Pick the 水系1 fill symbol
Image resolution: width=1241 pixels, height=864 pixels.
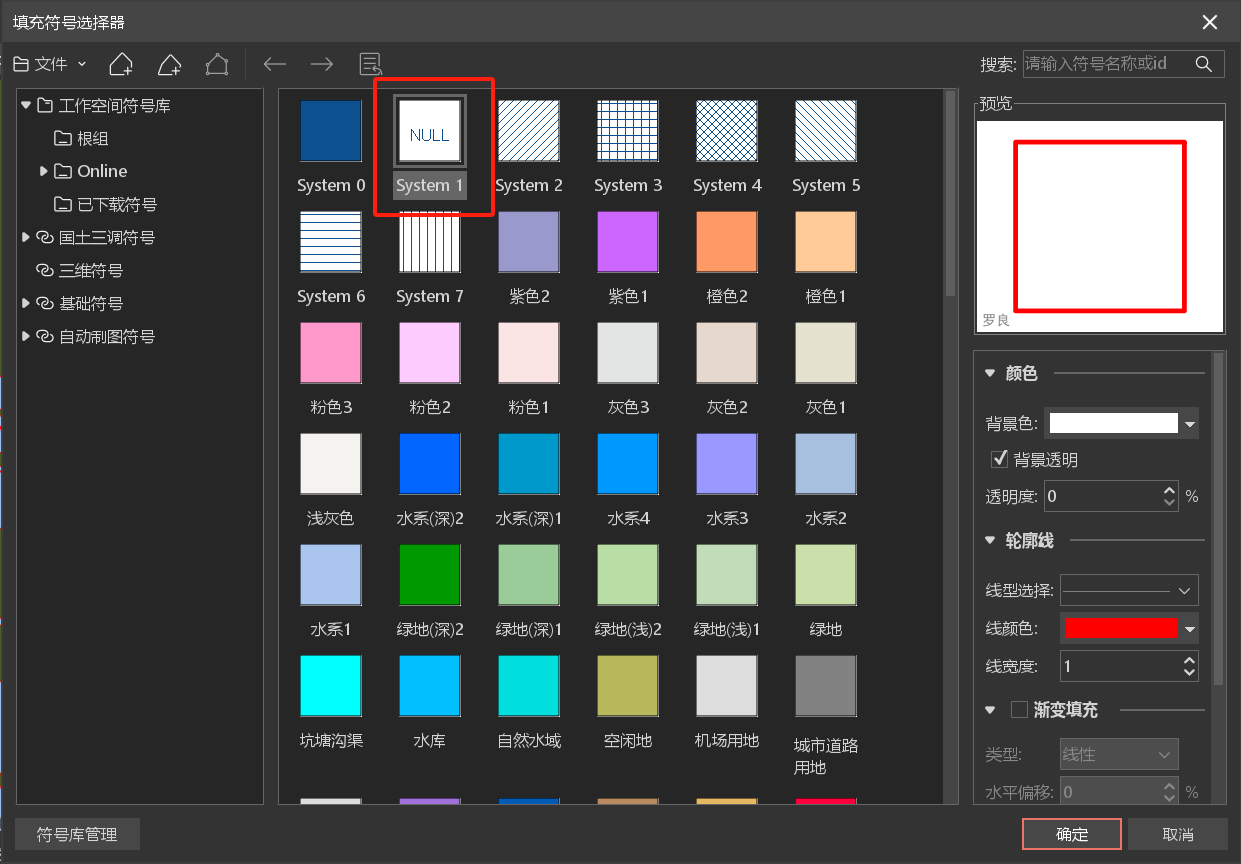pyautogui.click(x=331, y=575)
